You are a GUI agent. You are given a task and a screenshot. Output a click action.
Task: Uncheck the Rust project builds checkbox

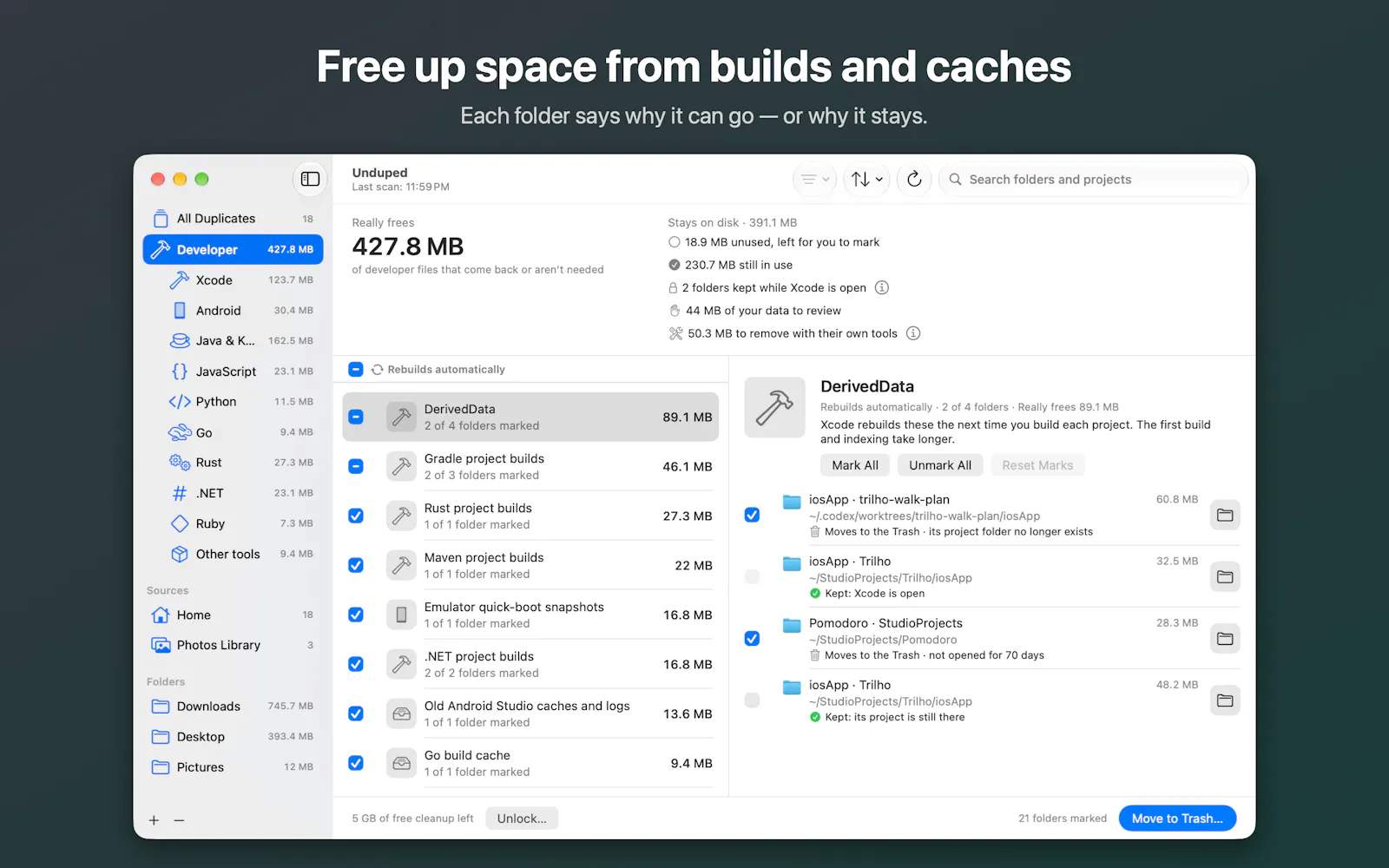pyautogui.click(x=356, y=516)
